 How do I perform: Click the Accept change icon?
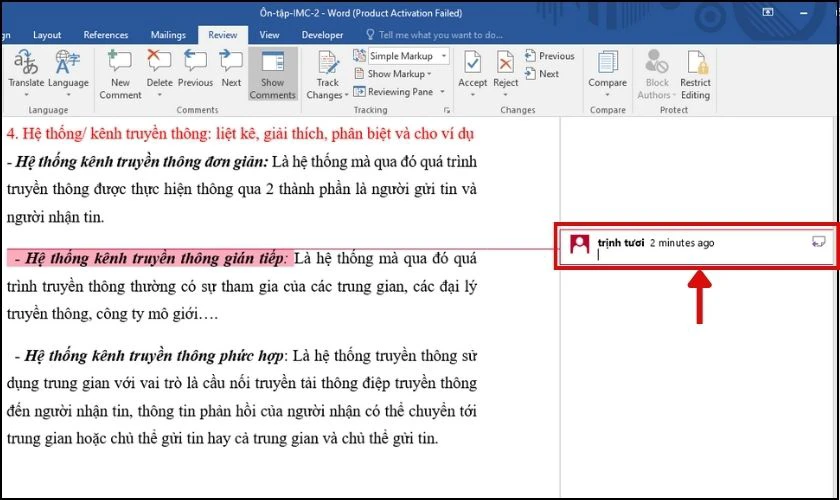[x=472, y=62]
